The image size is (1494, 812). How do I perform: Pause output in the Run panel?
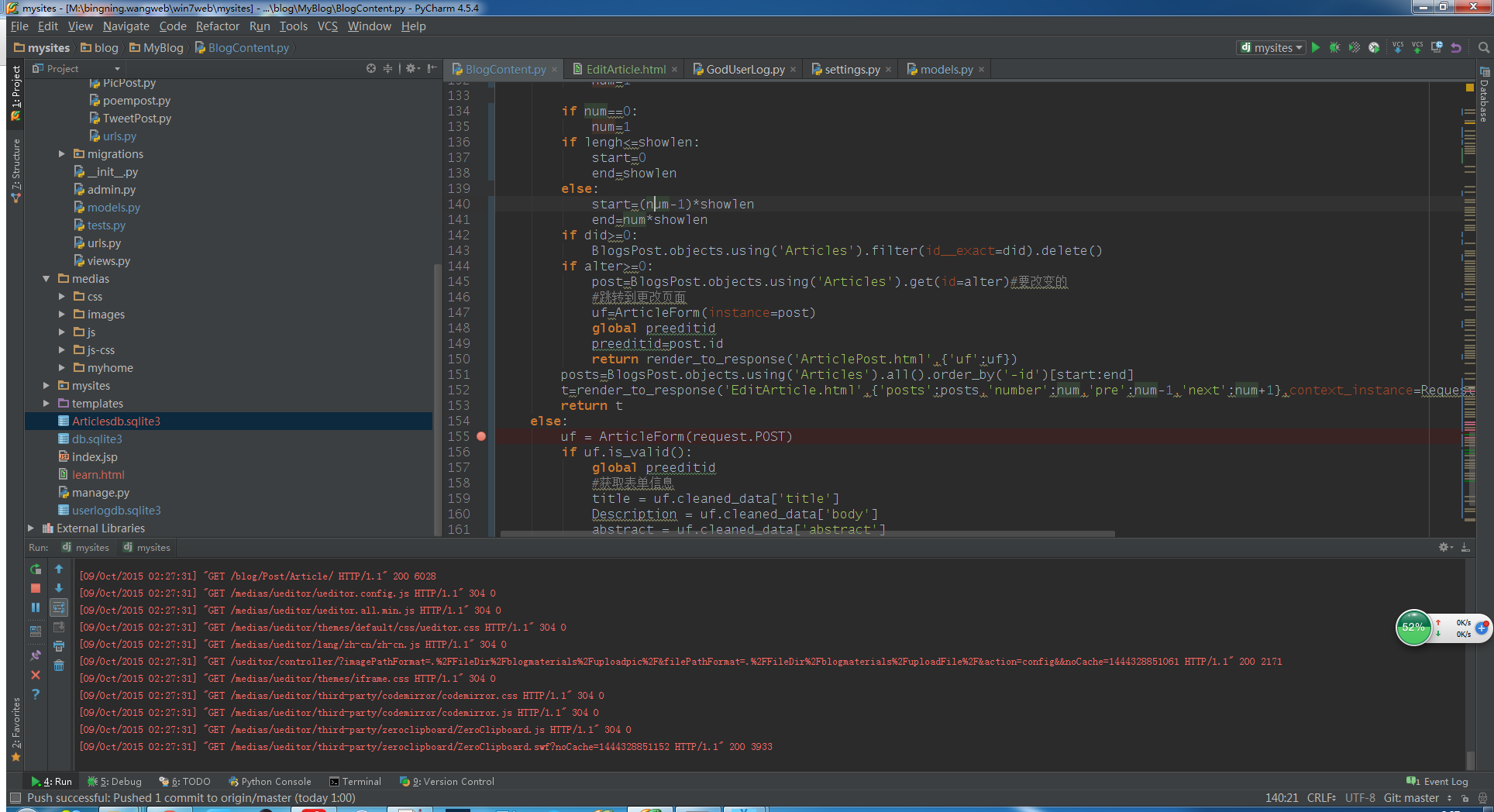point(36,607)
